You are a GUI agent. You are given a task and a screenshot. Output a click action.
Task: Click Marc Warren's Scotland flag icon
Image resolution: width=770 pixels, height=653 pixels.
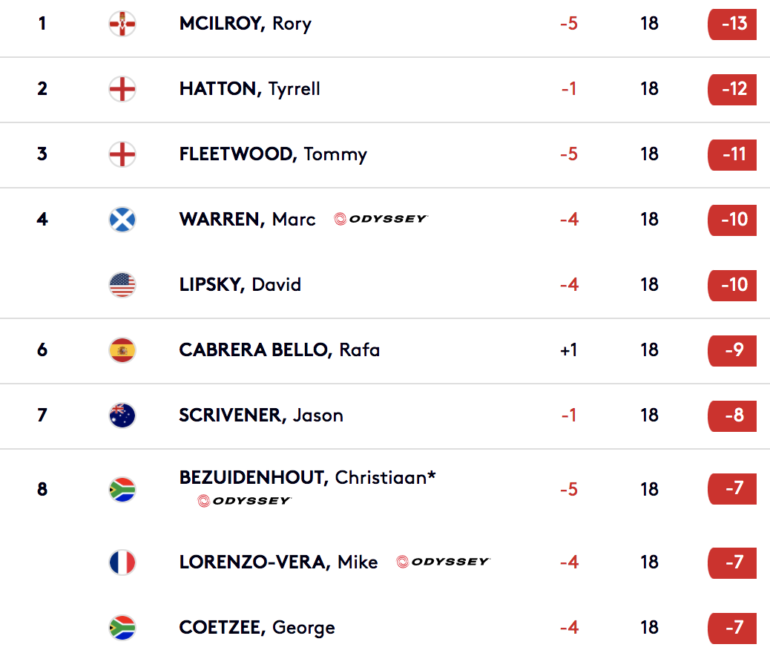pyautogui.click(x=122, y=219)
